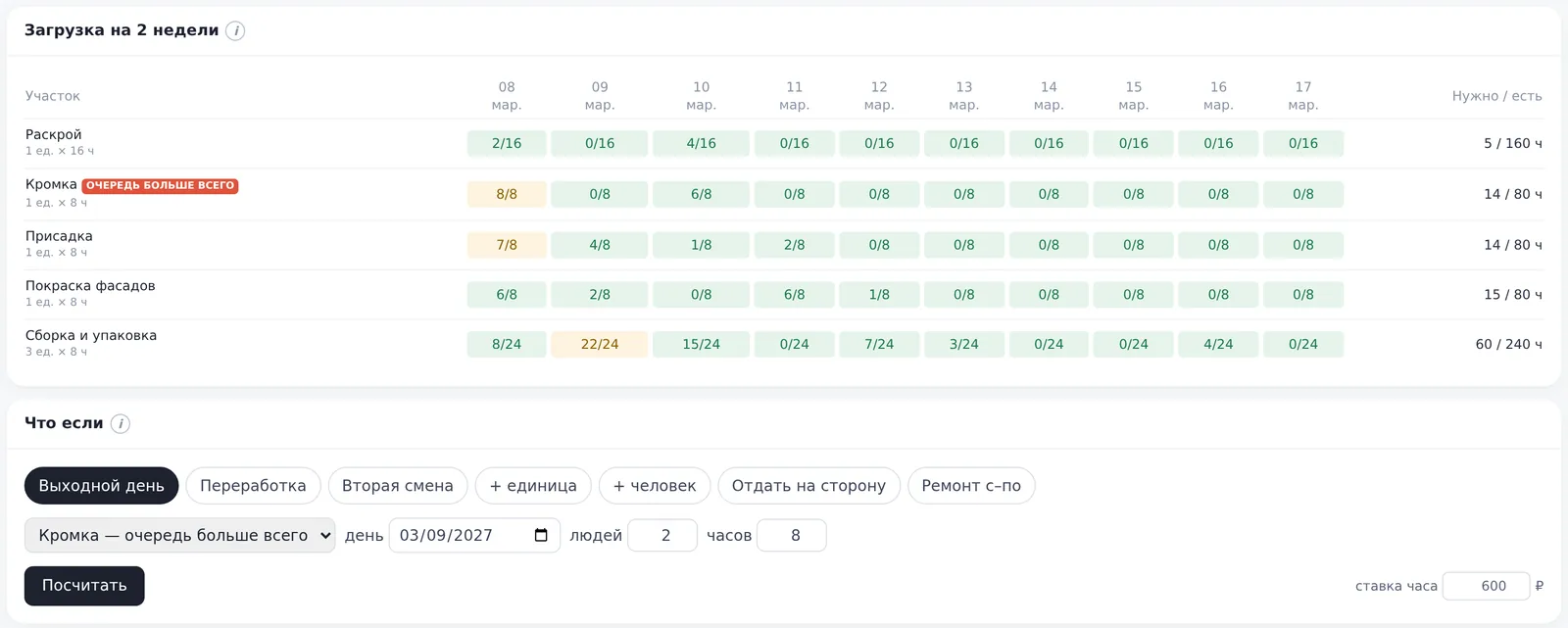Click the Сборка и упаковка row label
Image resolution: width=1568 pixels, height=628 pixels.
click(91, 336)
